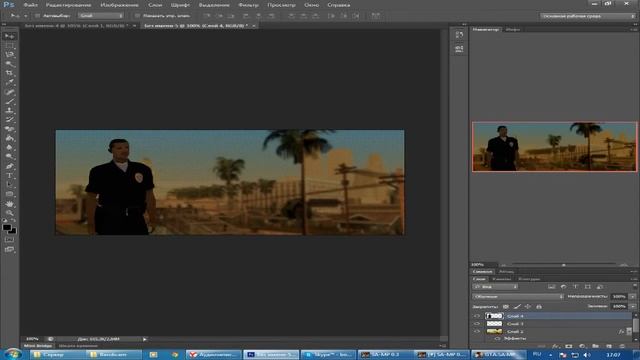Open the Файл menu
Image resolution: width=640 pixels, height=360 pixels.
coord(31,5)
